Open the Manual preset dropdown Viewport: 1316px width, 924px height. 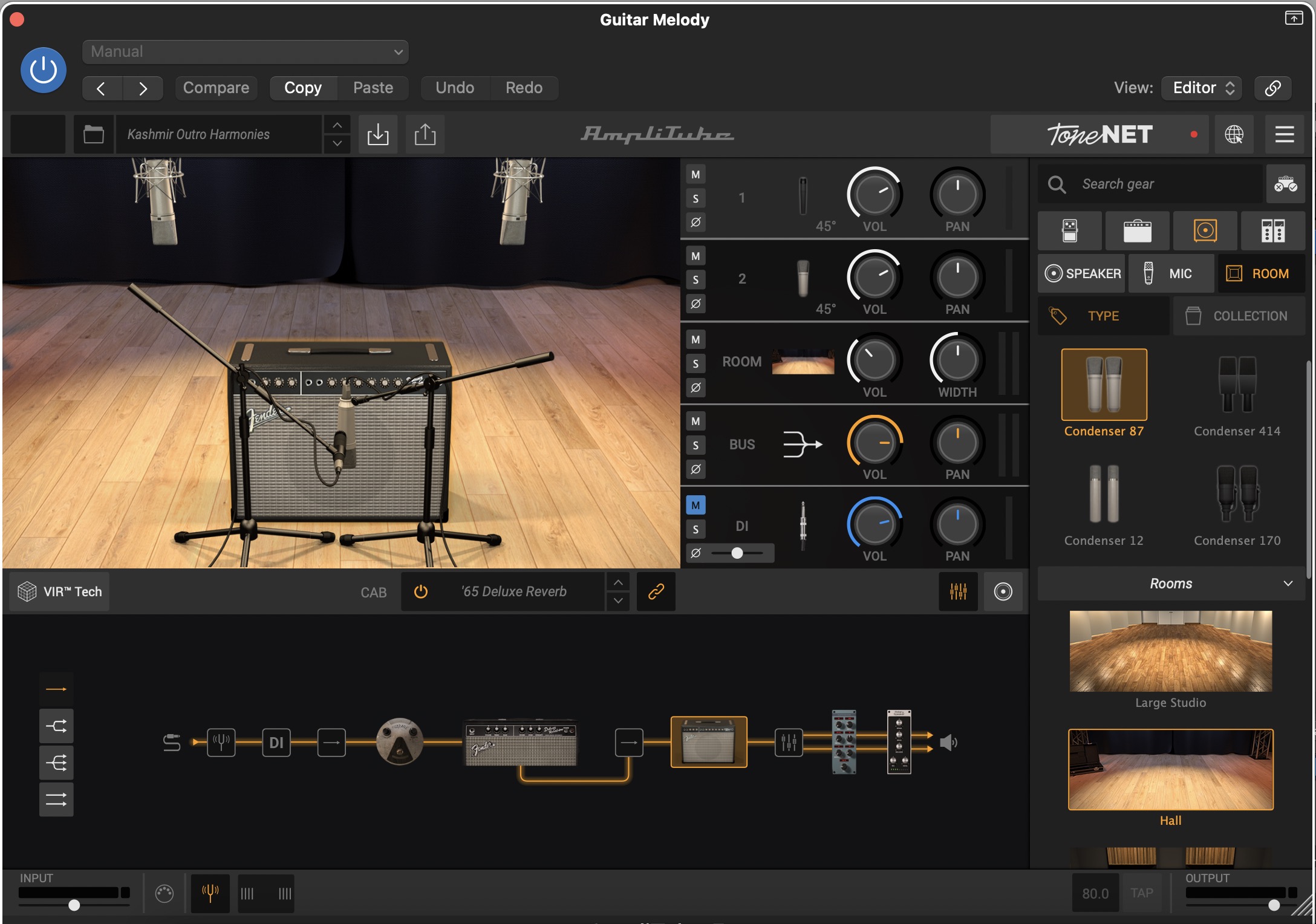[245, 51]
